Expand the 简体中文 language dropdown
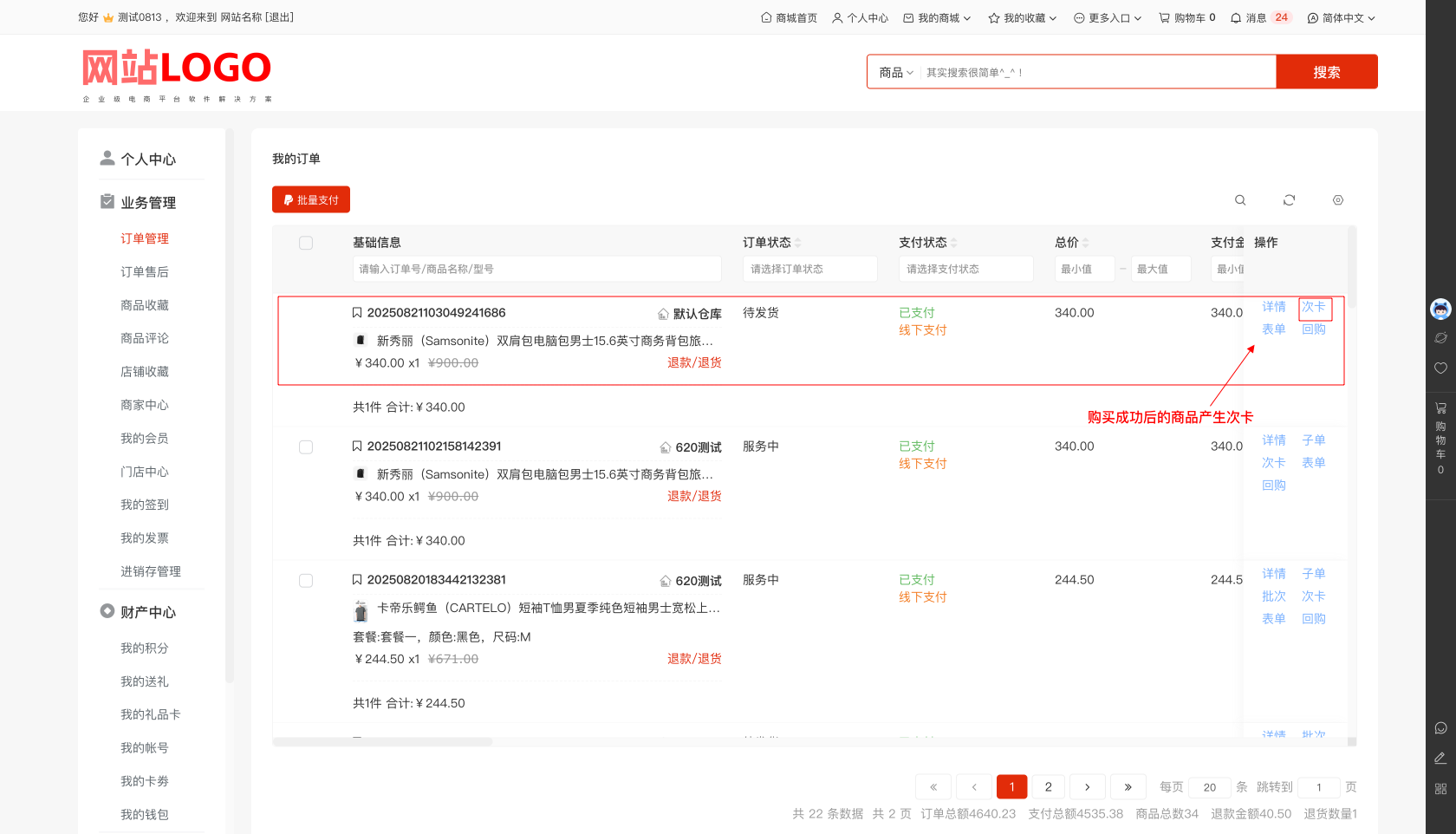 [1342, 17]
